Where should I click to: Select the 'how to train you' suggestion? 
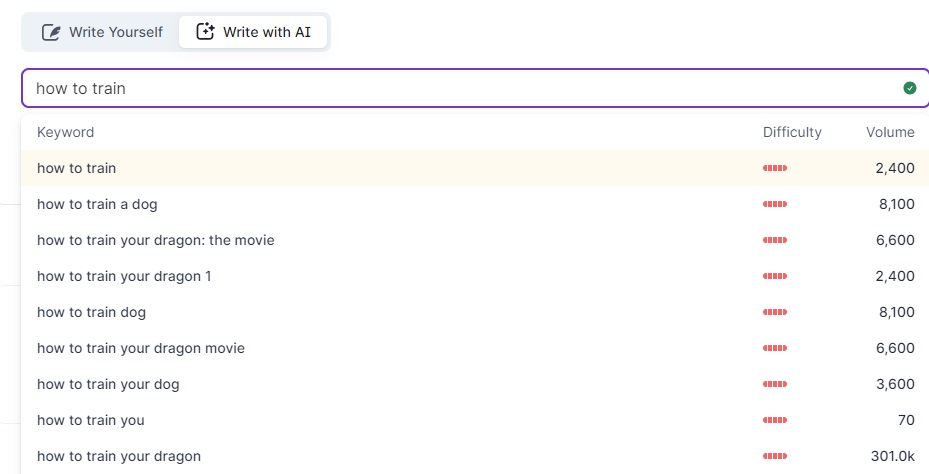click(x=91, y=420)
